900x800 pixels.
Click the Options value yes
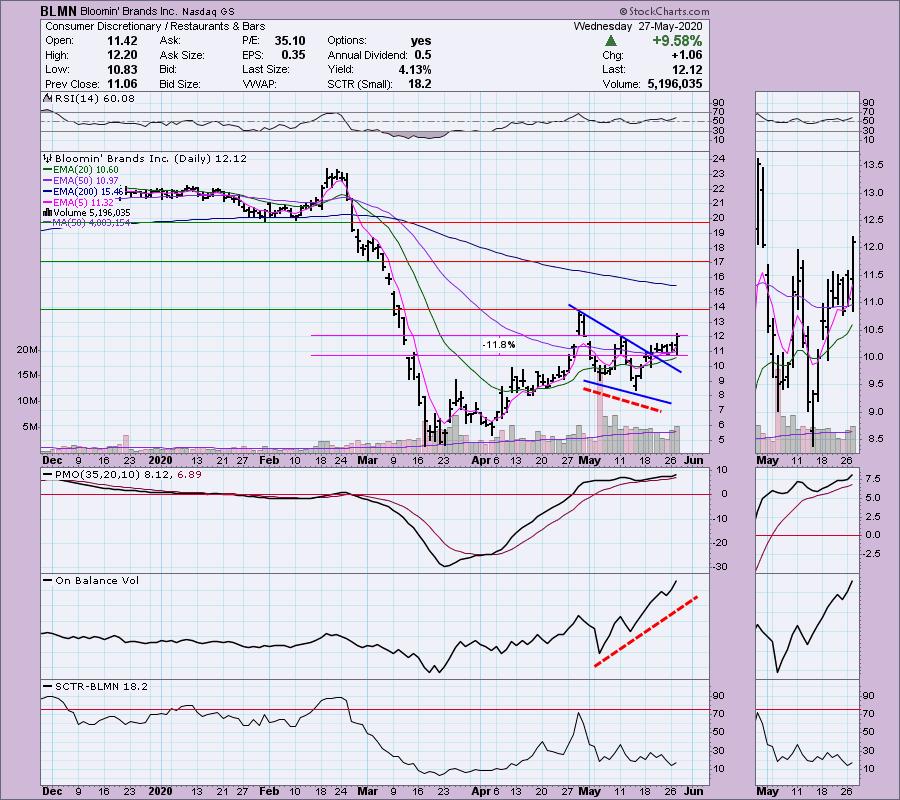click(421, 41)
